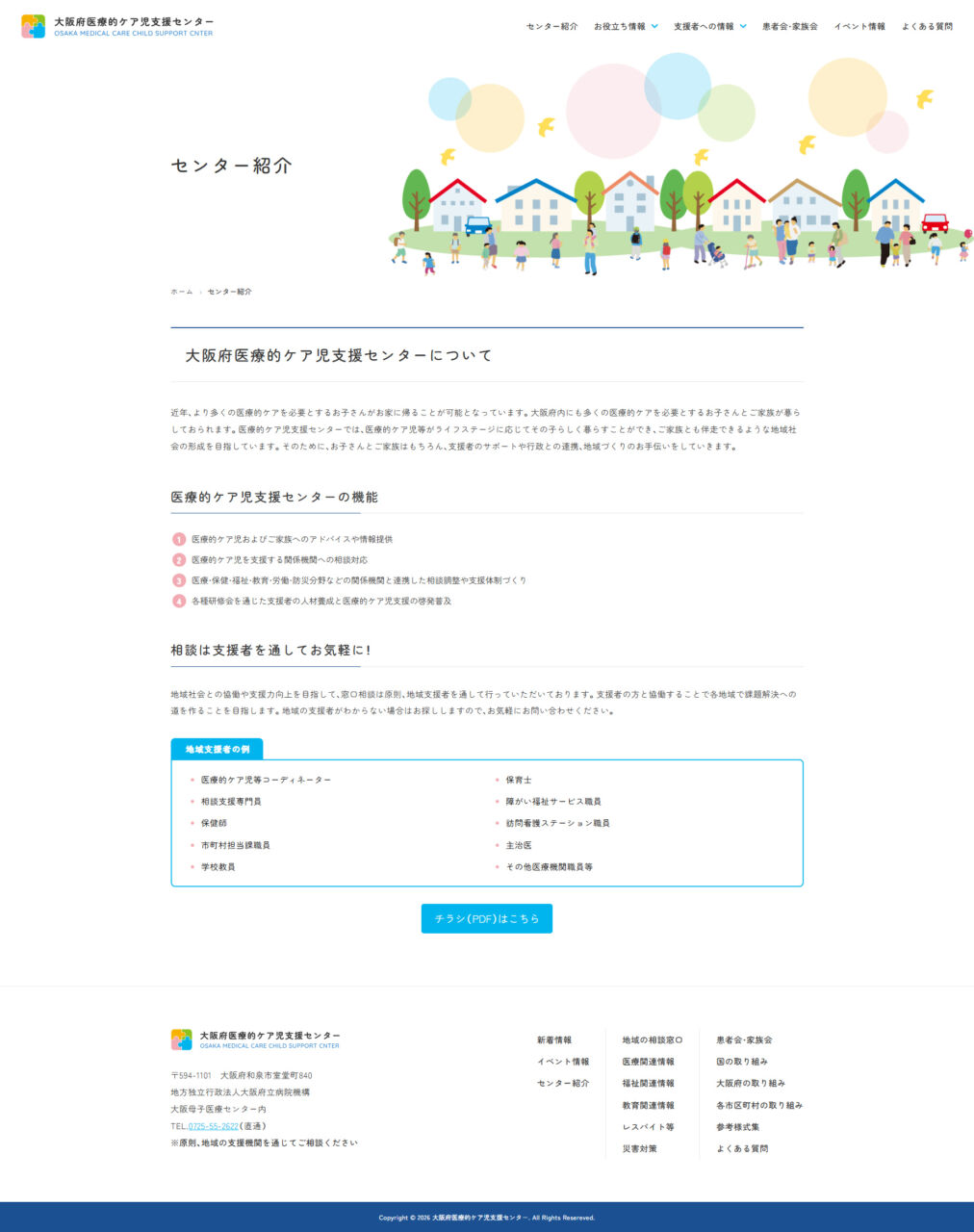Select 医療関連情報 in the footer
The width and height of the screenshot is (974, 1232).
(x=649, y=1062)
